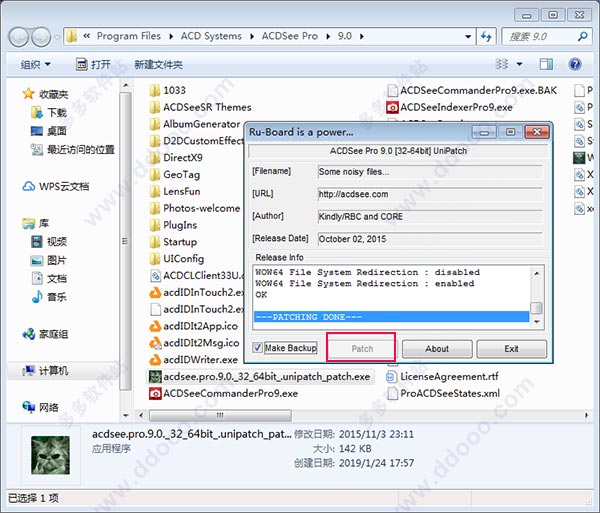Expand the arrow after ACDSee Pro
The width and height of the screenshot is (600, 513).
point(328,37)
